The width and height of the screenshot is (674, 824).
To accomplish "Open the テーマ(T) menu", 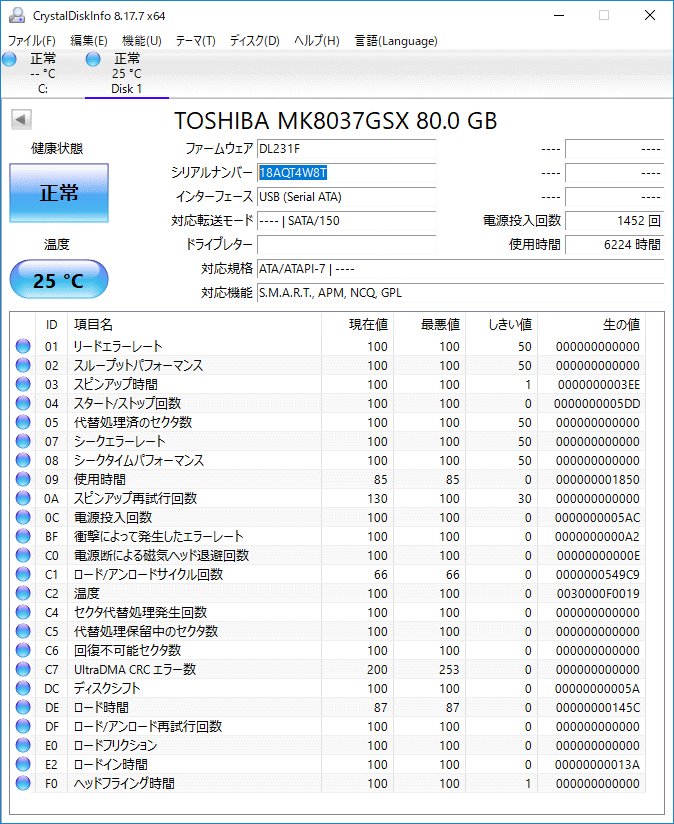I will pyautogui.click(x=195, y=40).
